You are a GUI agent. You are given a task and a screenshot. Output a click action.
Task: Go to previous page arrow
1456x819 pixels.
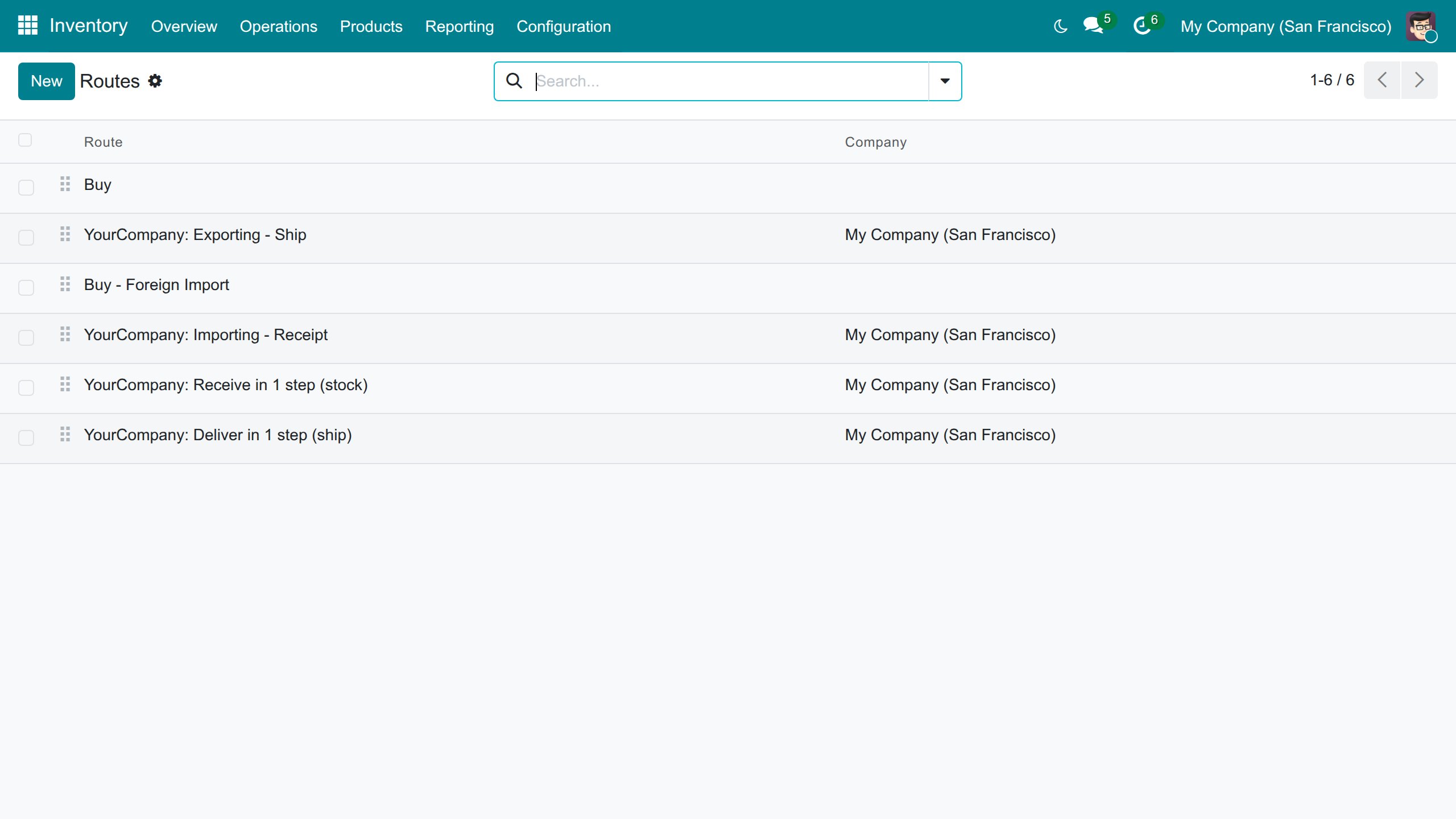click(1382, 80)
